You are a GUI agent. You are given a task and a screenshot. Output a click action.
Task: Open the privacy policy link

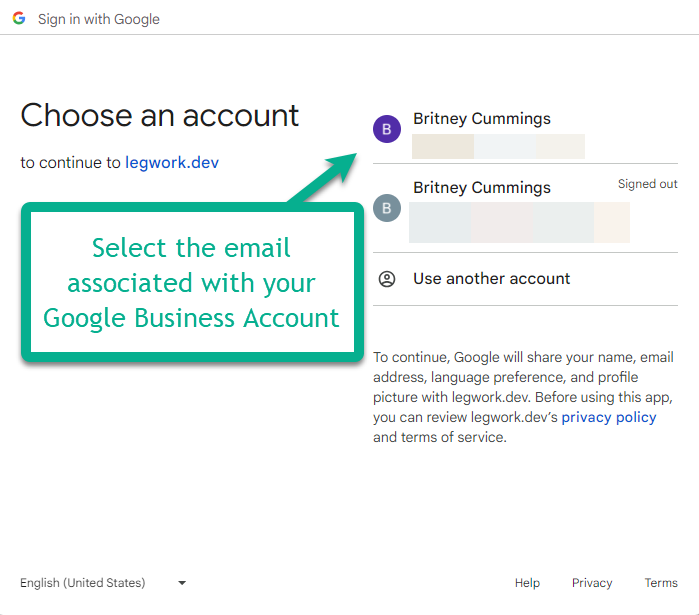pyautogui.click(x=608, y=417)
